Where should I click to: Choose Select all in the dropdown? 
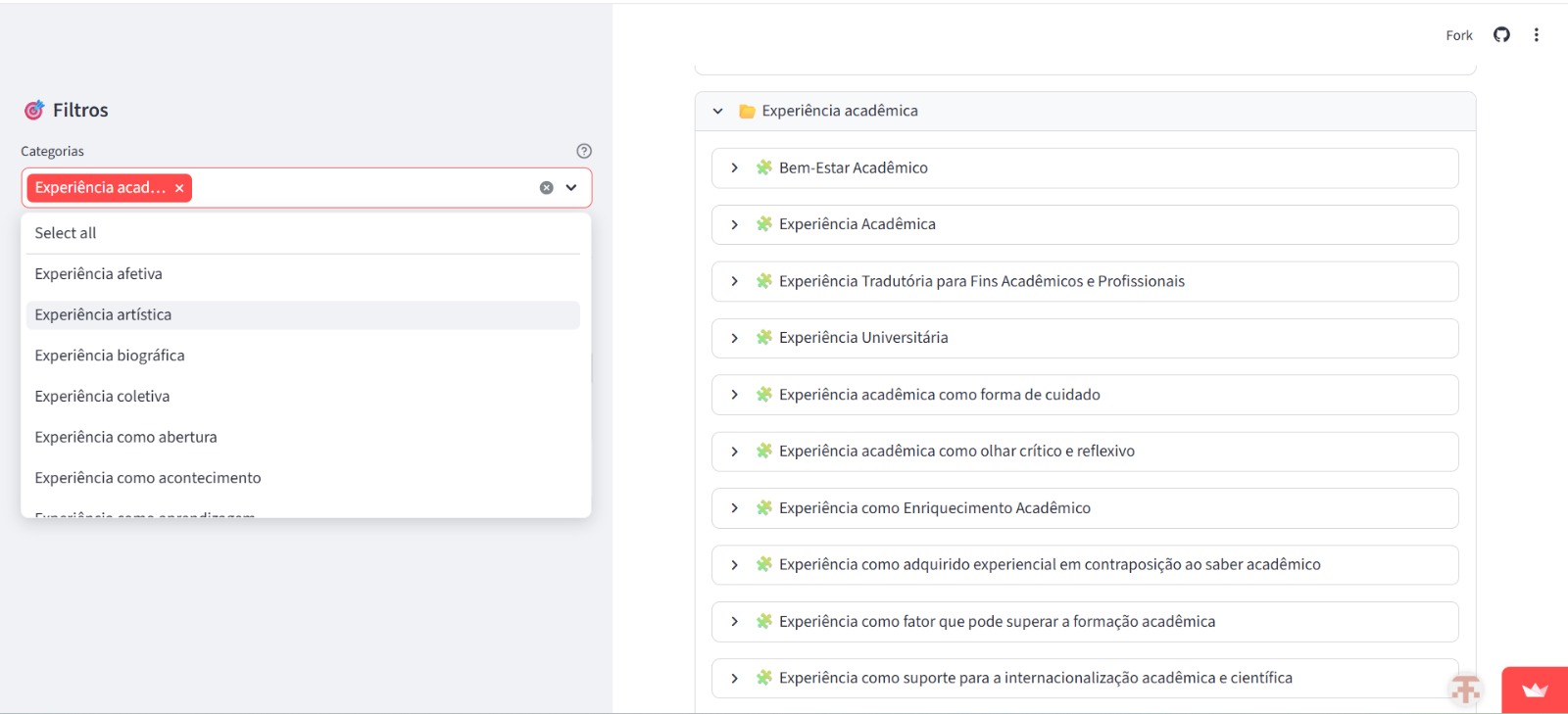tap(66, 233)
